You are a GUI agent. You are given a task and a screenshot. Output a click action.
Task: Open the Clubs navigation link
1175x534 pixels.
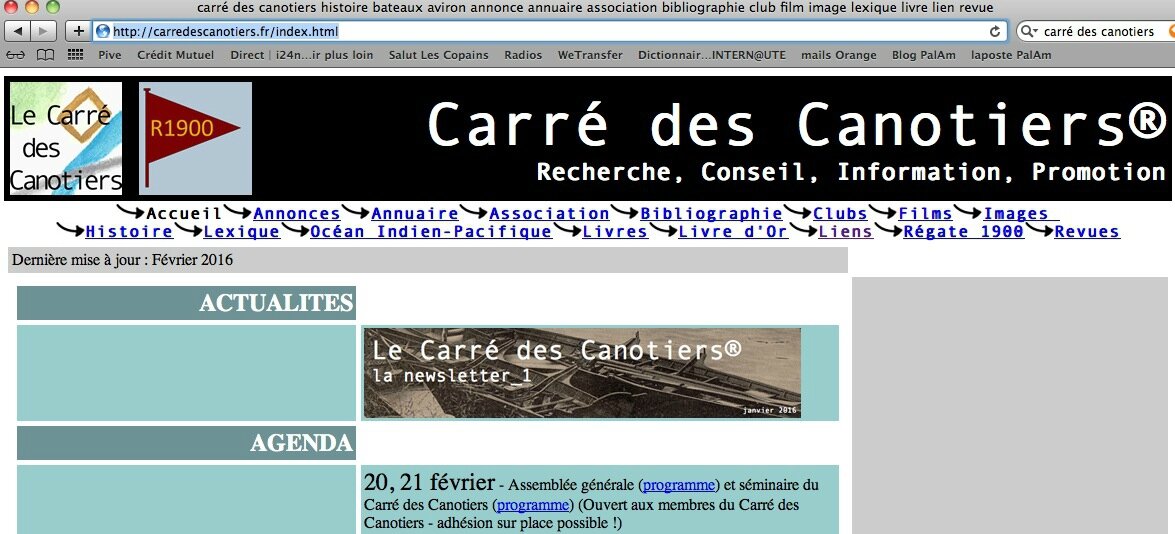point(840,213)
